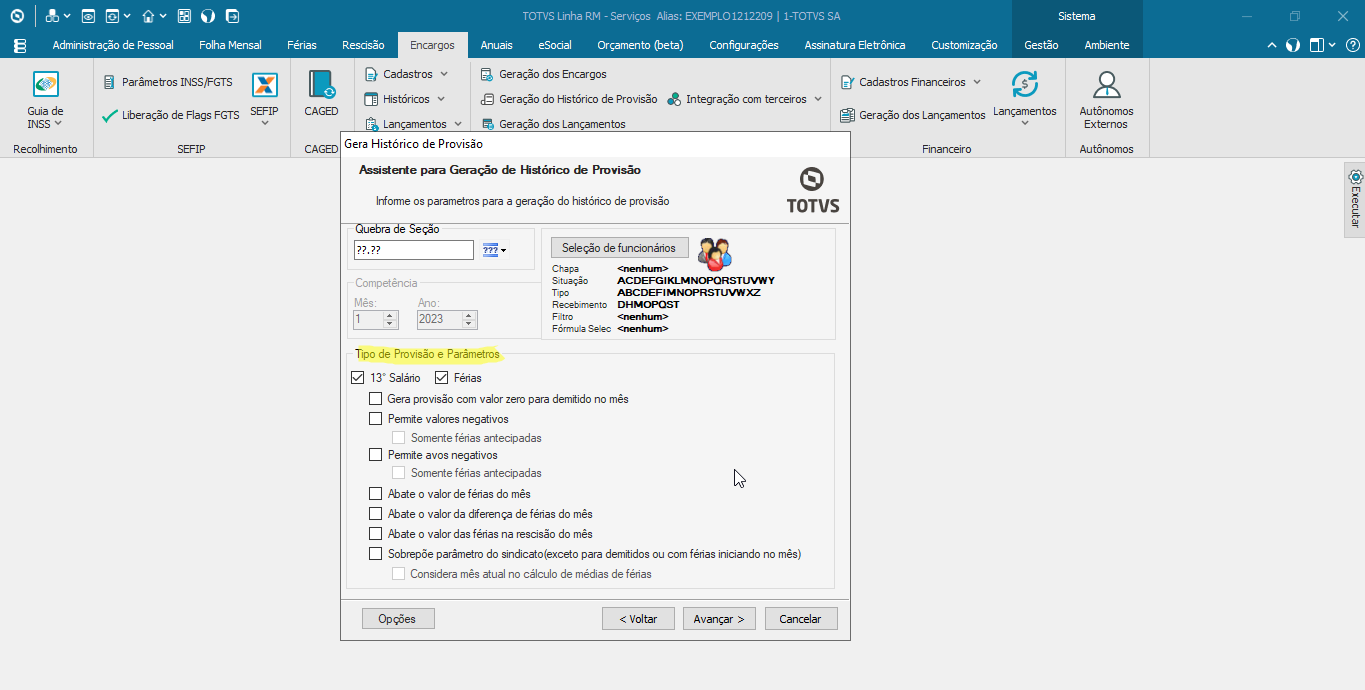Click the grid layout icon in quick access bar

(x=184, y=16)
